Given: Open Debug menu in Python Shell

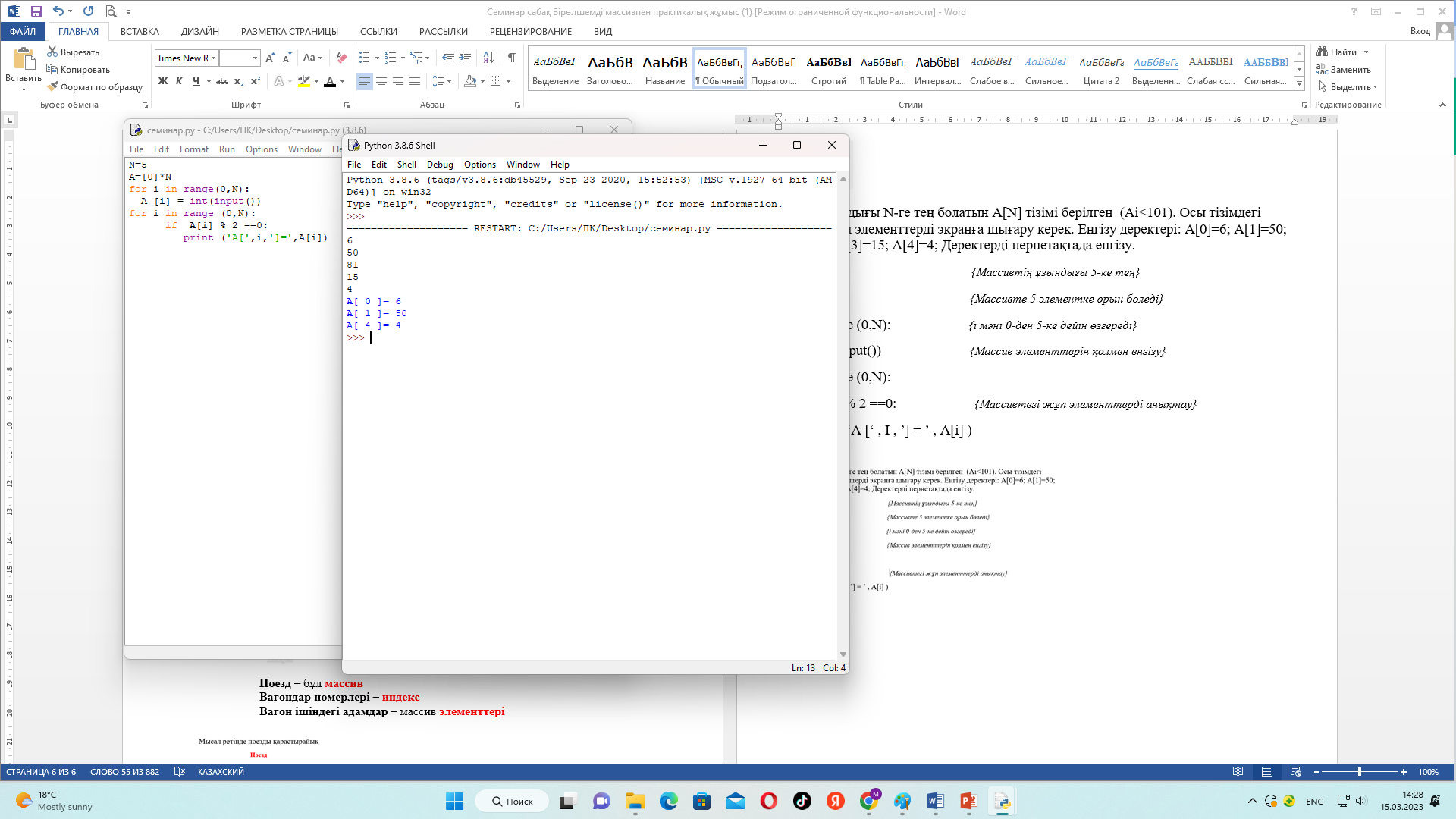Looking at the screenshot, I should tap(440, 164).
